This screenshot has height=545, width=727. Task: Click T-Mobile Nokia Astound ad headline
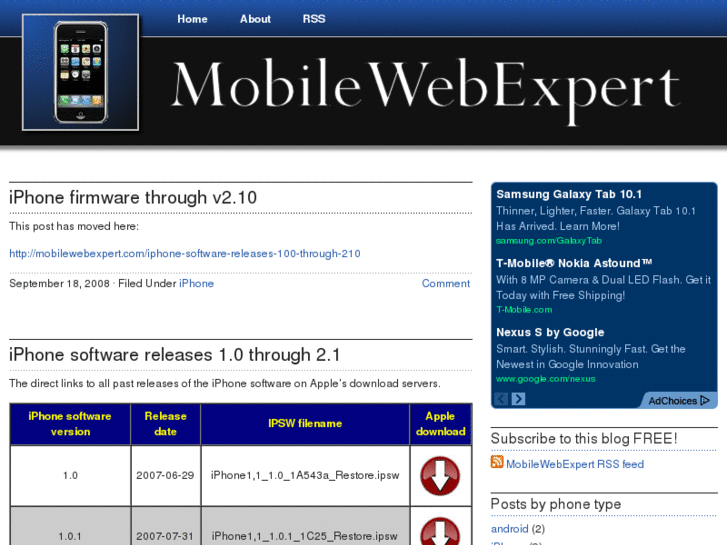[x=574, y=263]
